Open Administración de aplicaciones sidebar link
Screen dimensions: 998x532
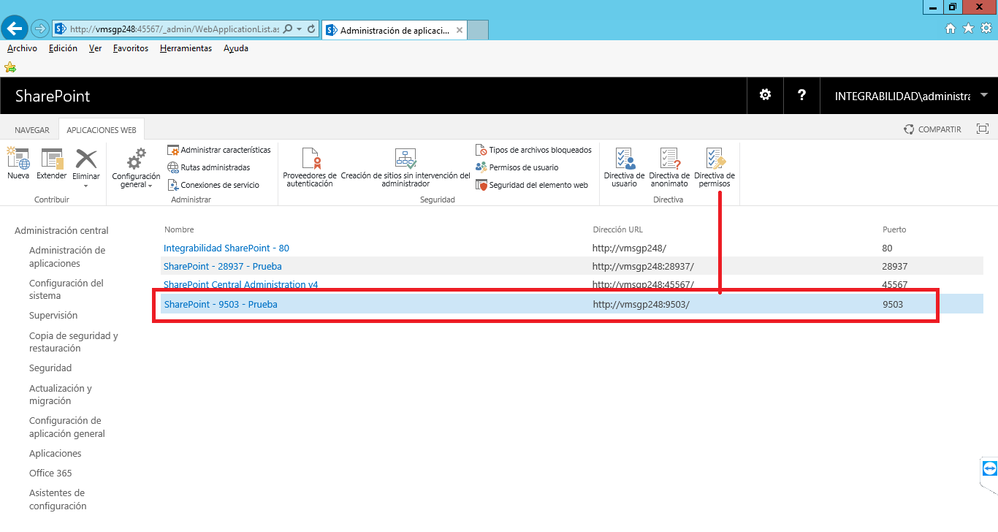pyautogui.click(x=67, y=256)
